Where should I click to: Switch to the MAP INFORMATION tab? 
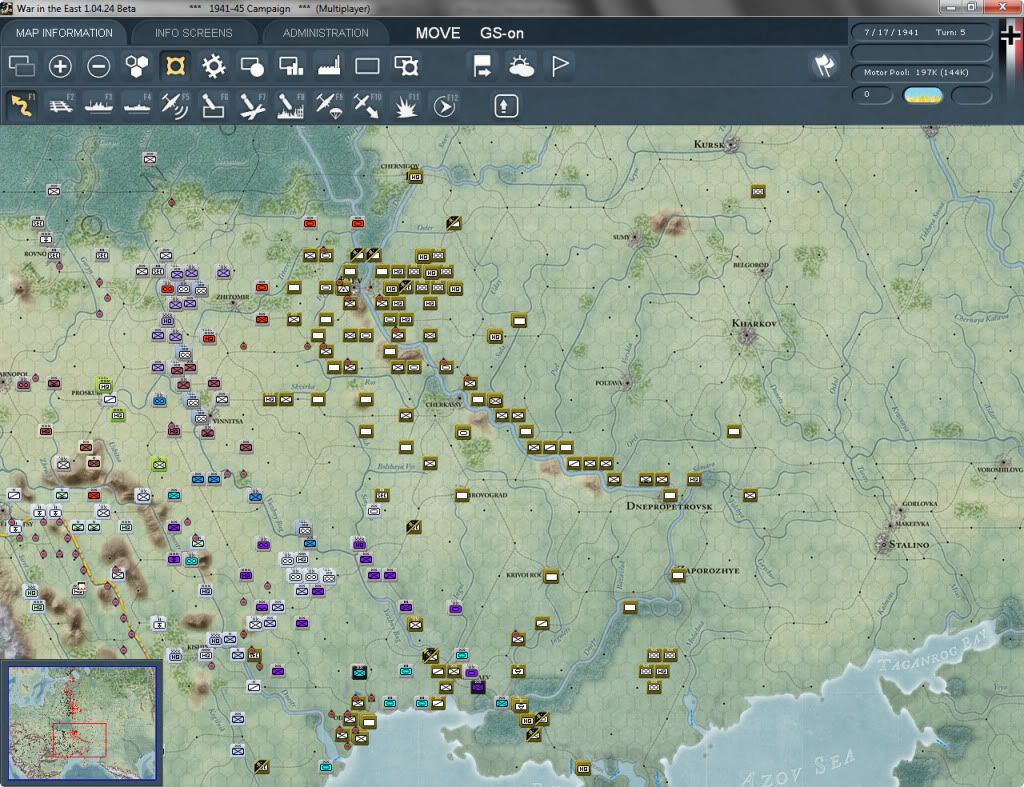point(64,33)
